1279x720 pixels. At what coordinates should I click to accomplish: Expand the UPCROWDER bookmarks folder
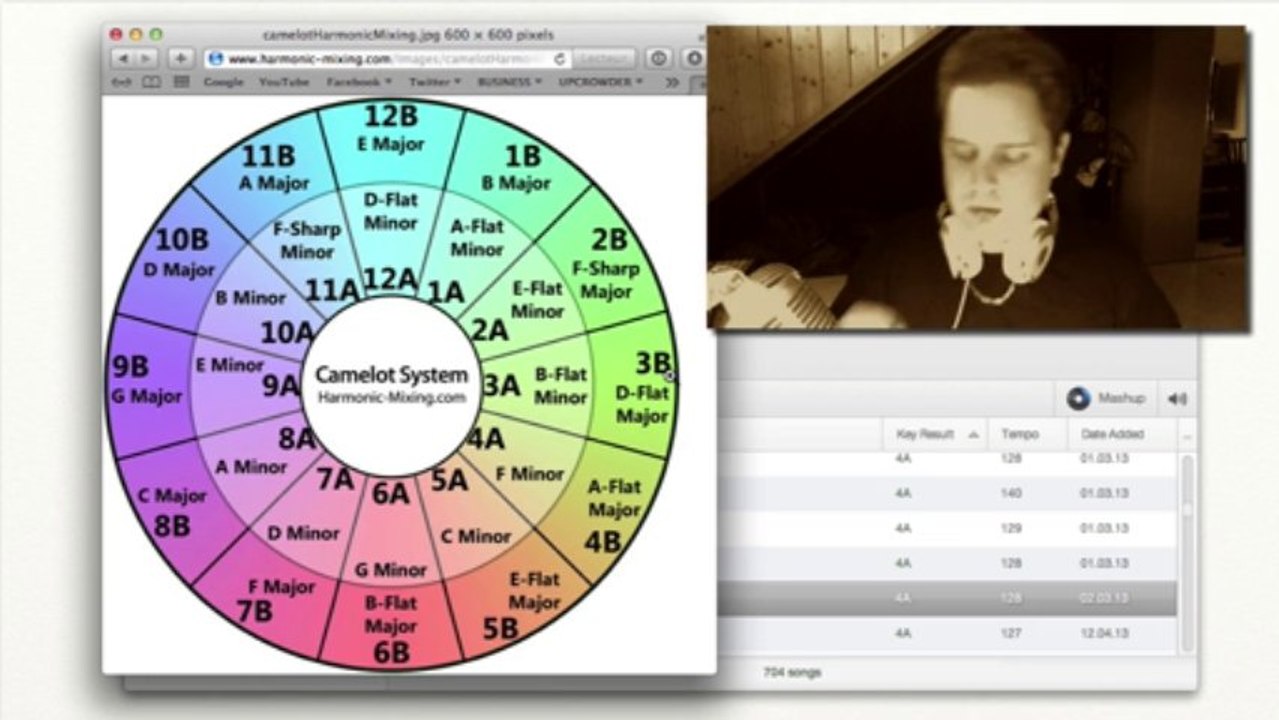point(600,82)
